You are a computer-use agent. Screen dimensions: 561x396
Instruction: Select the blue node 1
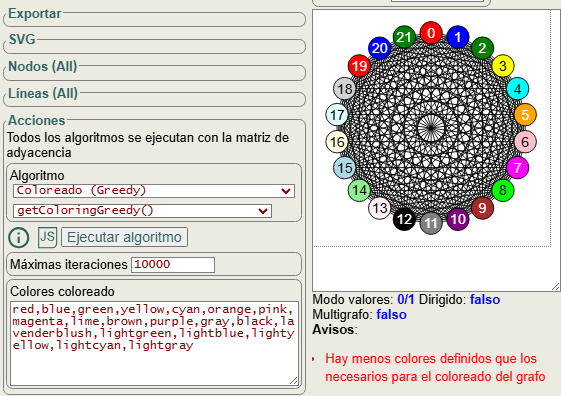[x=458, y=37]
